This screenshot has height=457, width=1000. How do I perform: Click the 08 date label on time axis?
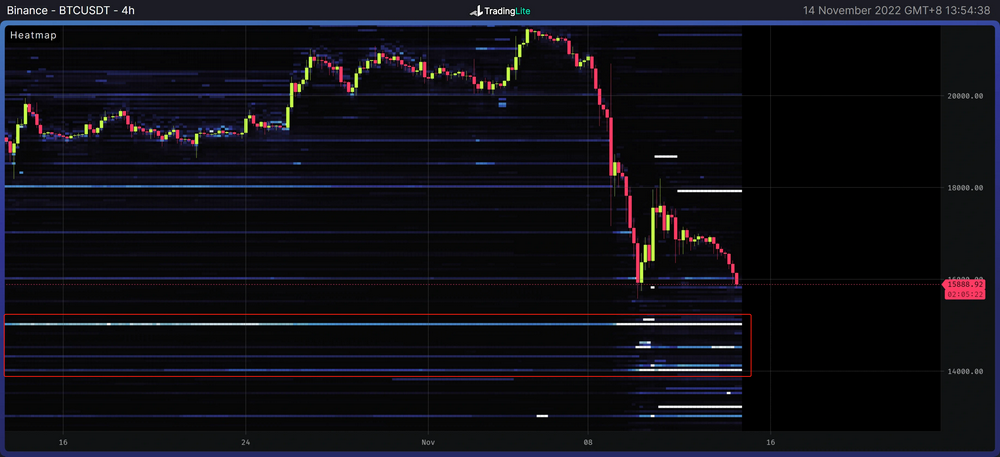(x=588, y=441)
